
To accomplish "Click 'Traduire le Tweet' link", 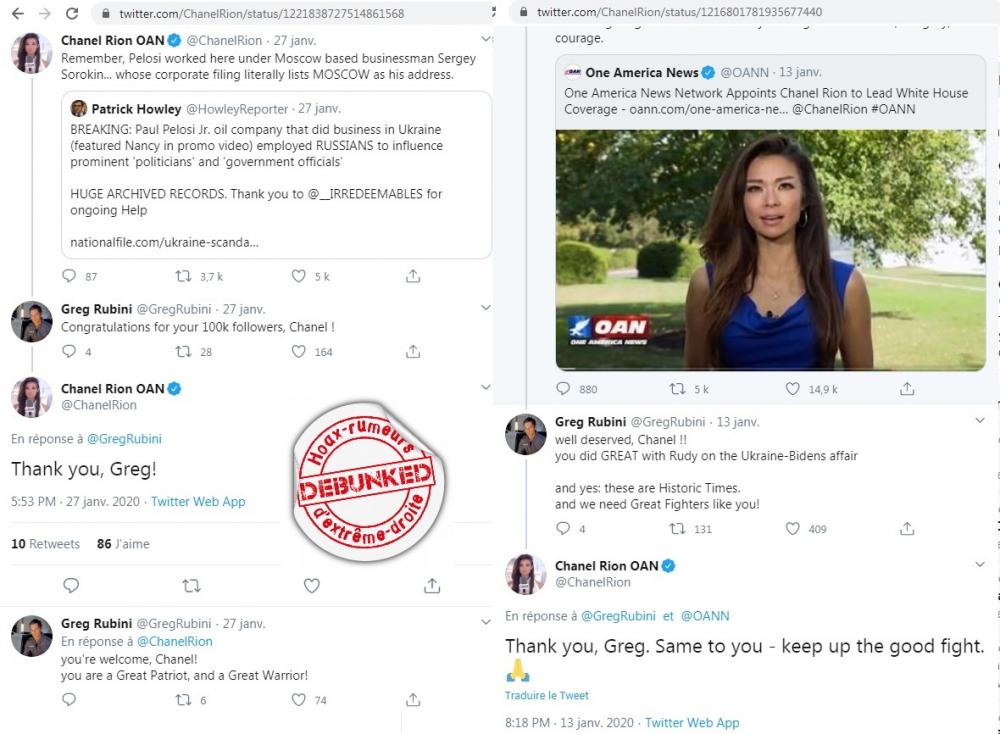I will 547,695.
